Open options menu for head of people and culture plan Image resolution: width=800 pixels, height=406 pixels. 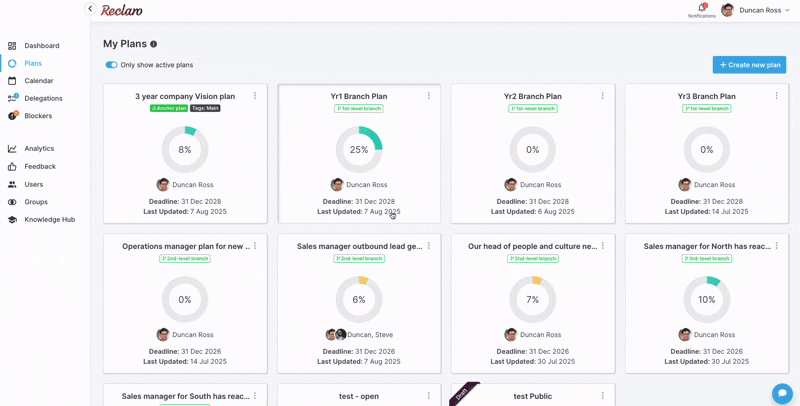[x=603, y=246]
